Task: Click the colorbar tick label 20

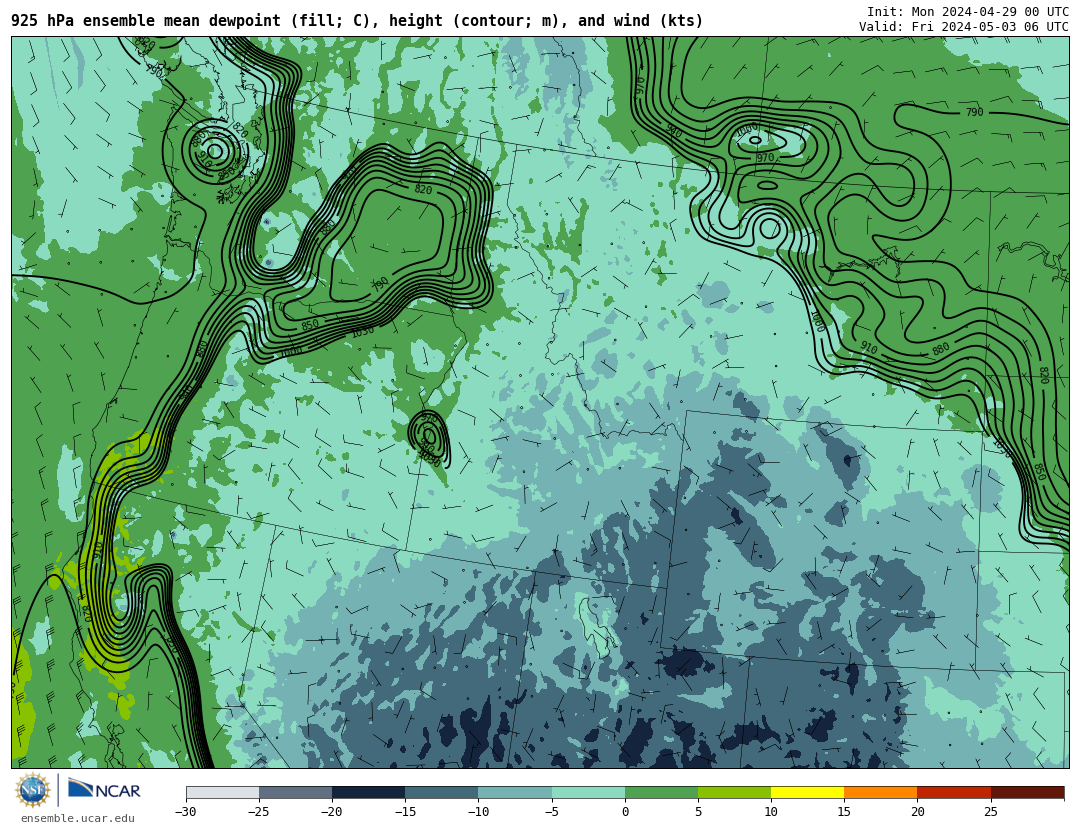Action: (x=917, y=812)
